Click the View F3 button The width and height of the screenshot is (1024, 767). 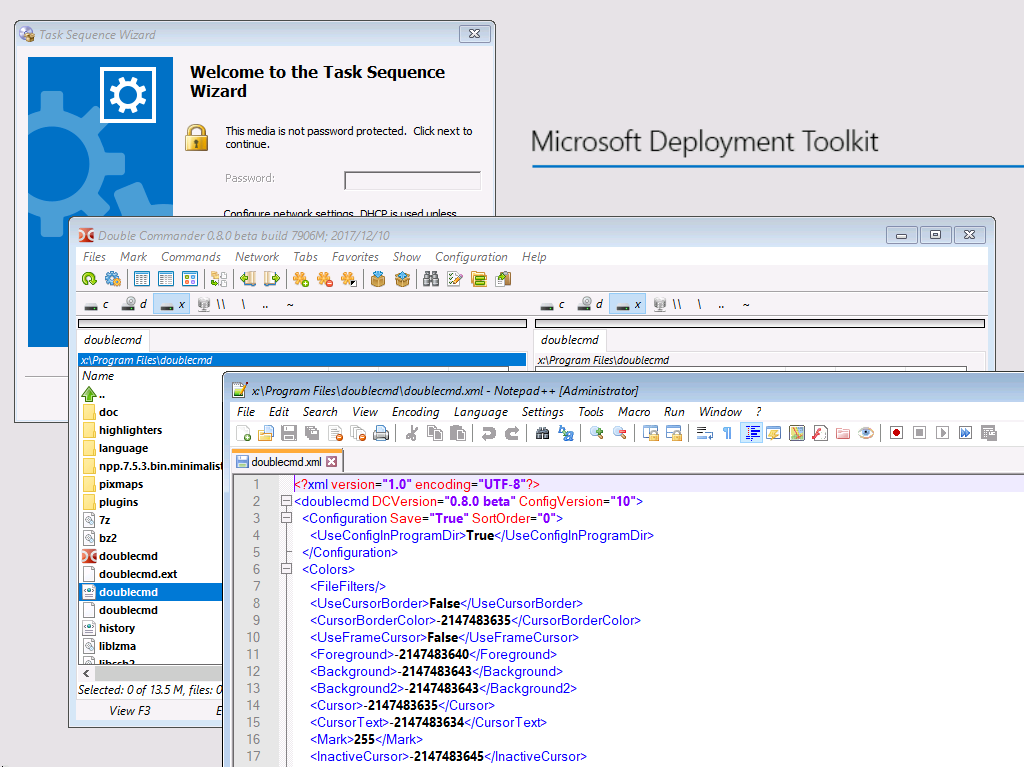tap(129, 710)
